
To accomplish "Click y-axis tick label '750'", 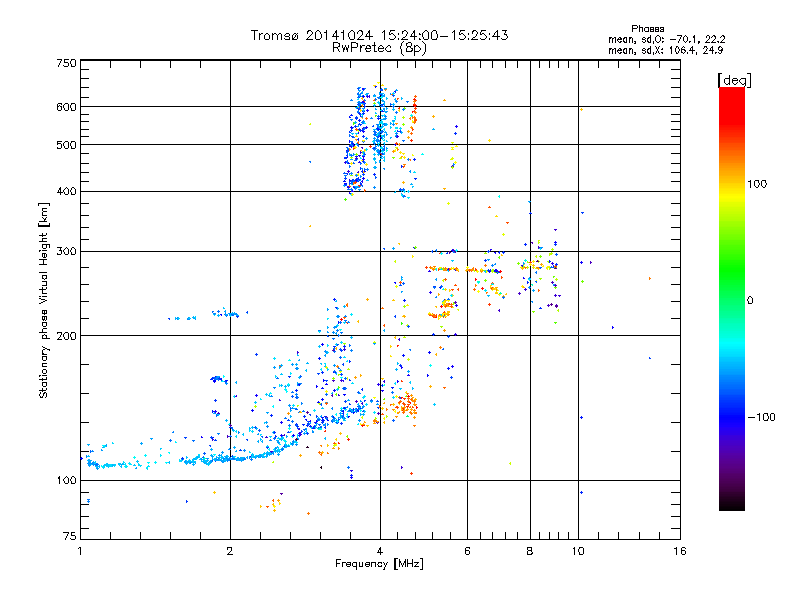I will click(66, 63).
